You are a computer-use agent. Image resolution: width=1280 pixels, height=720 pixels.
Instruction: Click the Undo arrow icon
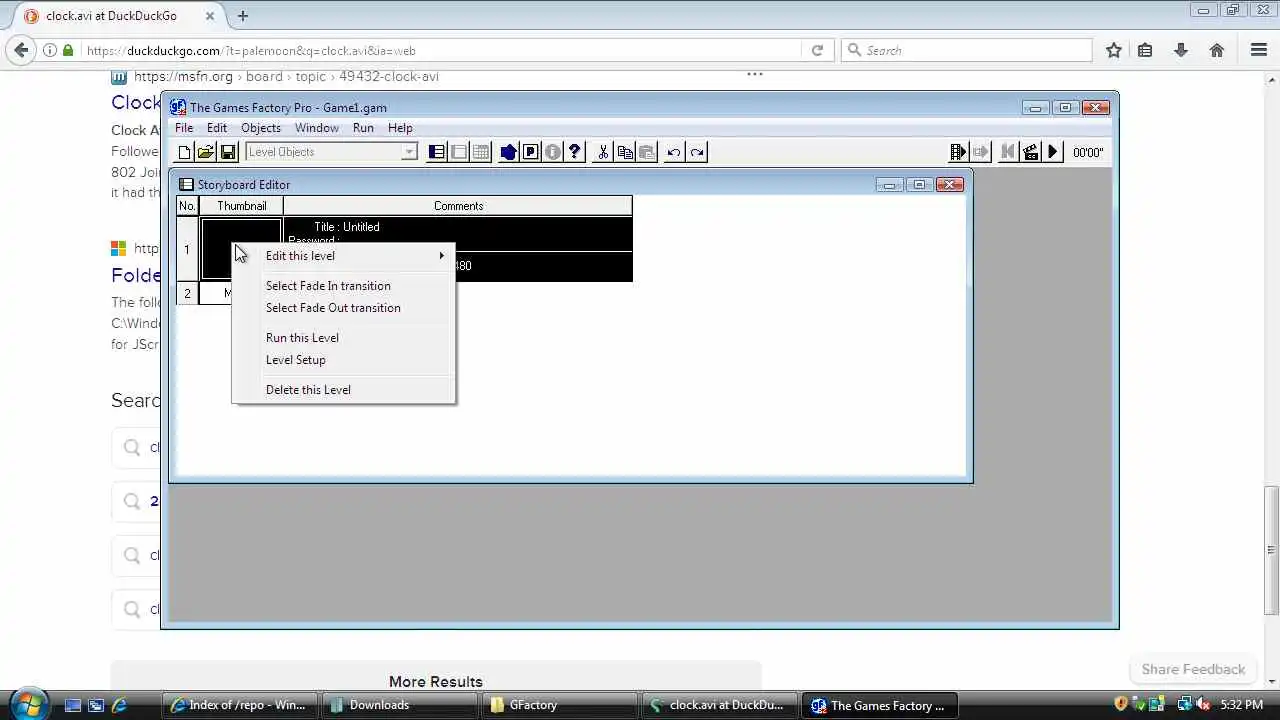point(675,152)
